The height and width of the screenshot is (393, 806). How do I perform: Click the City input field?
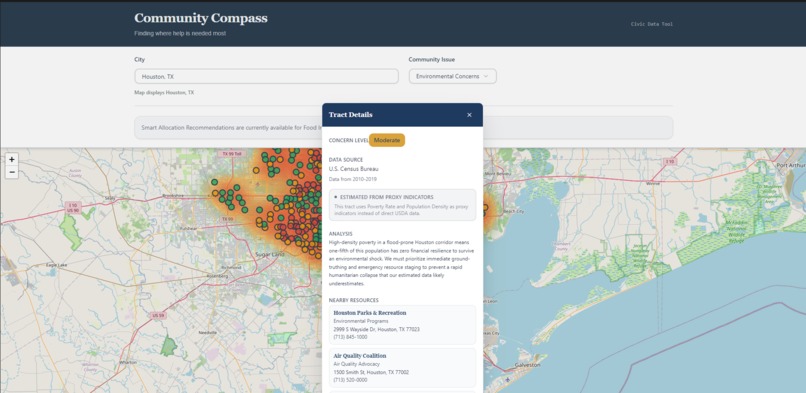(266, 77)
